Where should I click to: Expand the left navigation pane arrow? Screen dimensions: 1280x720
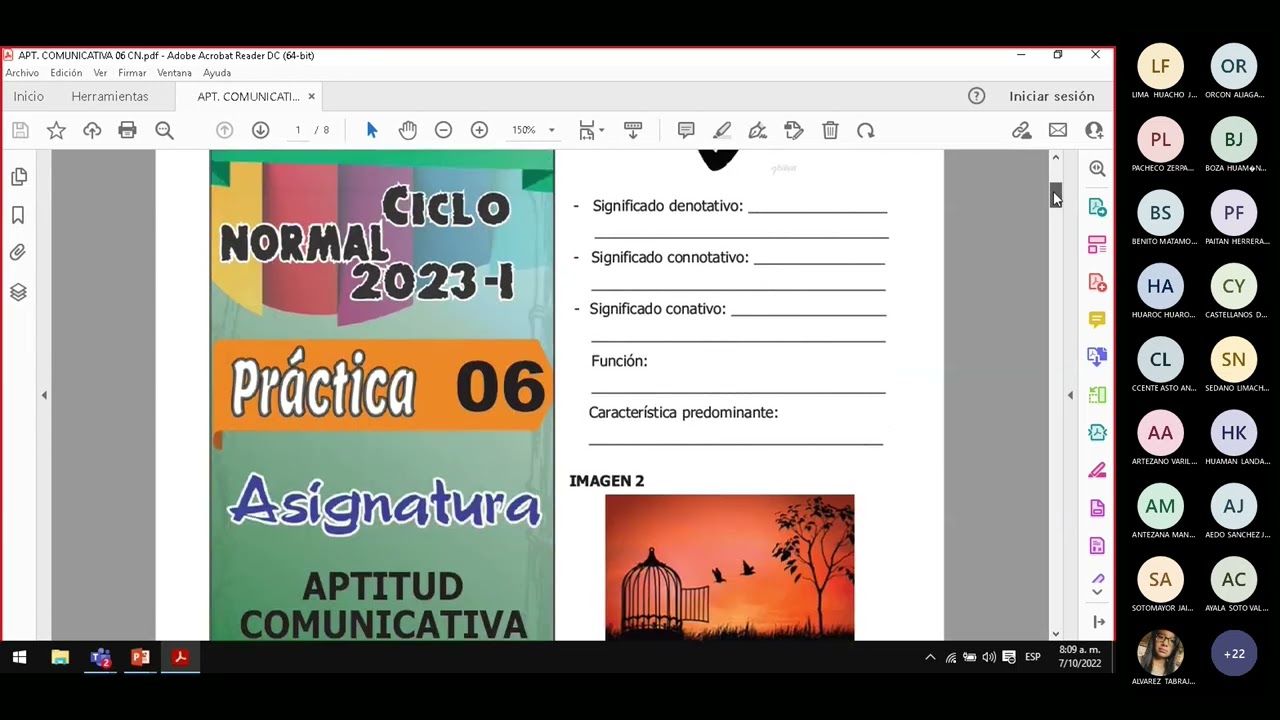coord(44,395)
